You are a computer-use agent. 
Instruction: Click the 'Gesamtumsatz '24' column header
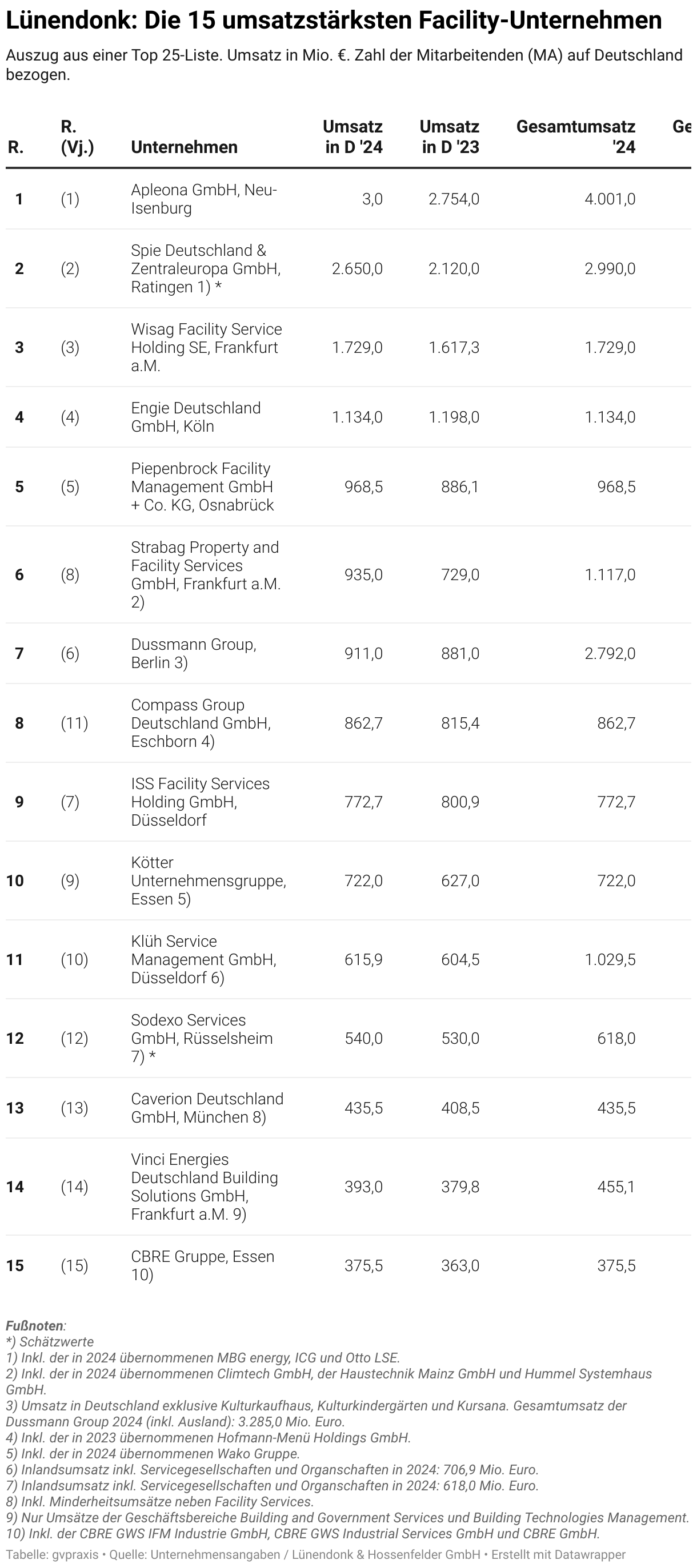click(x=576, y=137)
